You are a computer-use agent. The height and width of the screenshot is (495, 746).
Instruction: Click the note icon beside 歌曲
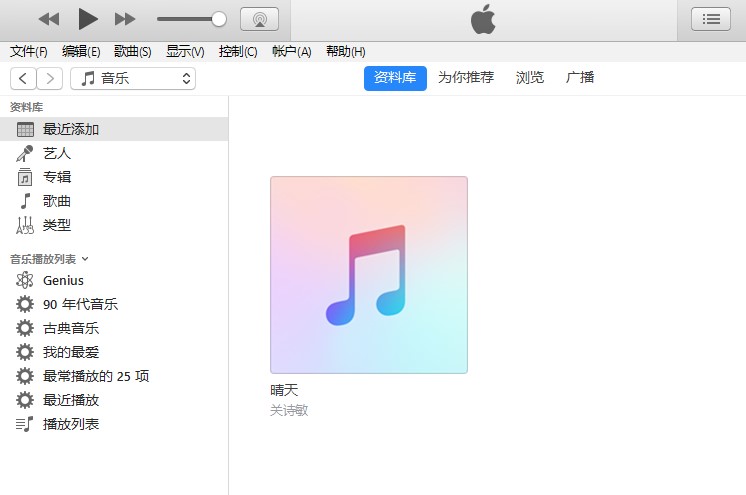click(25, 201)
